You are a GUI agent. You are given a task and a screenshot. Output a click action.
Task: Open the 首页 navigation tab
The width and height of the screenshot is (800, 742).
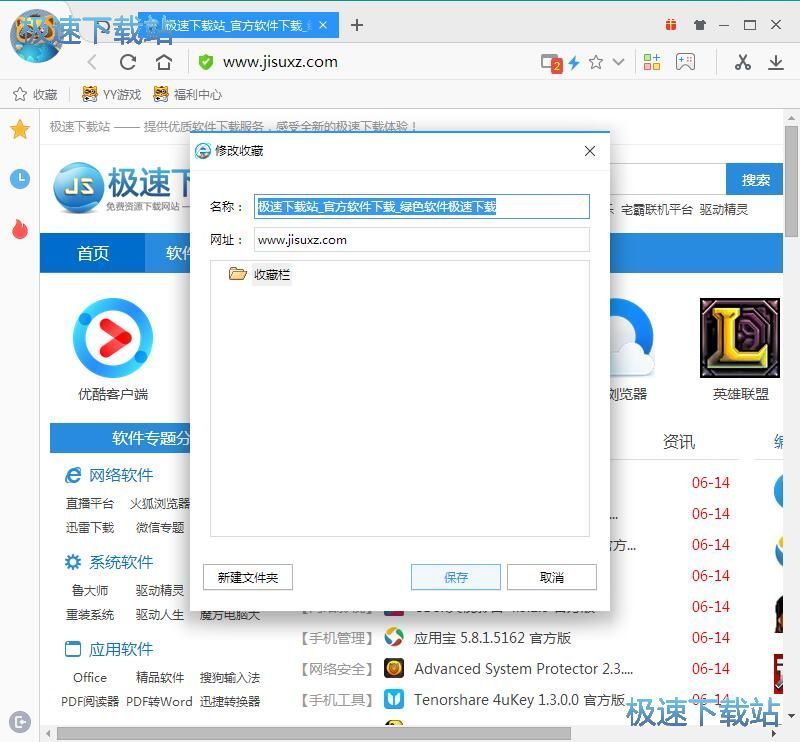coord(93,253)
